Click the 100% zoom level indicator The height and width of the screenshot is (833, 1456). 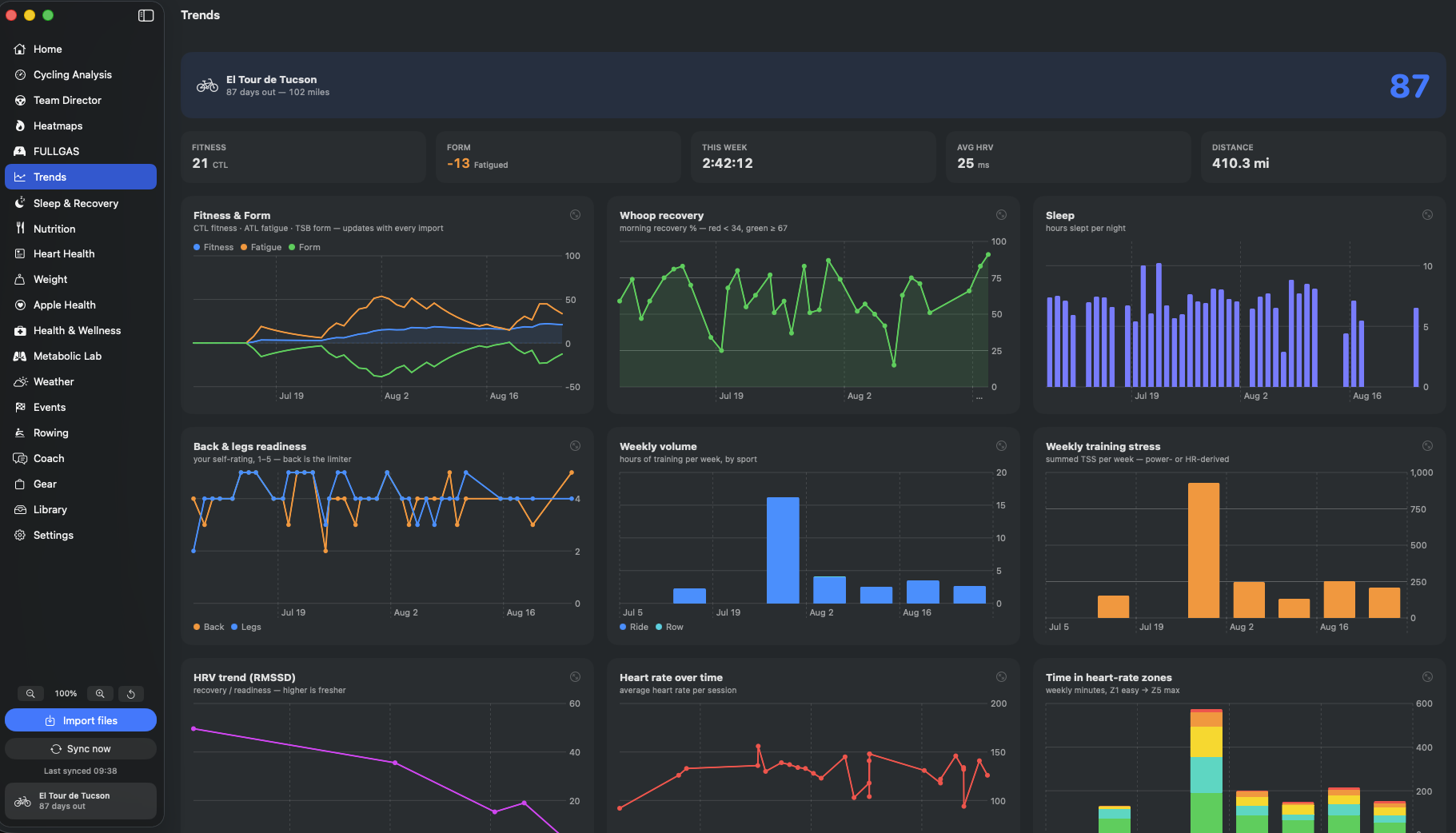(x=66, y=693)
